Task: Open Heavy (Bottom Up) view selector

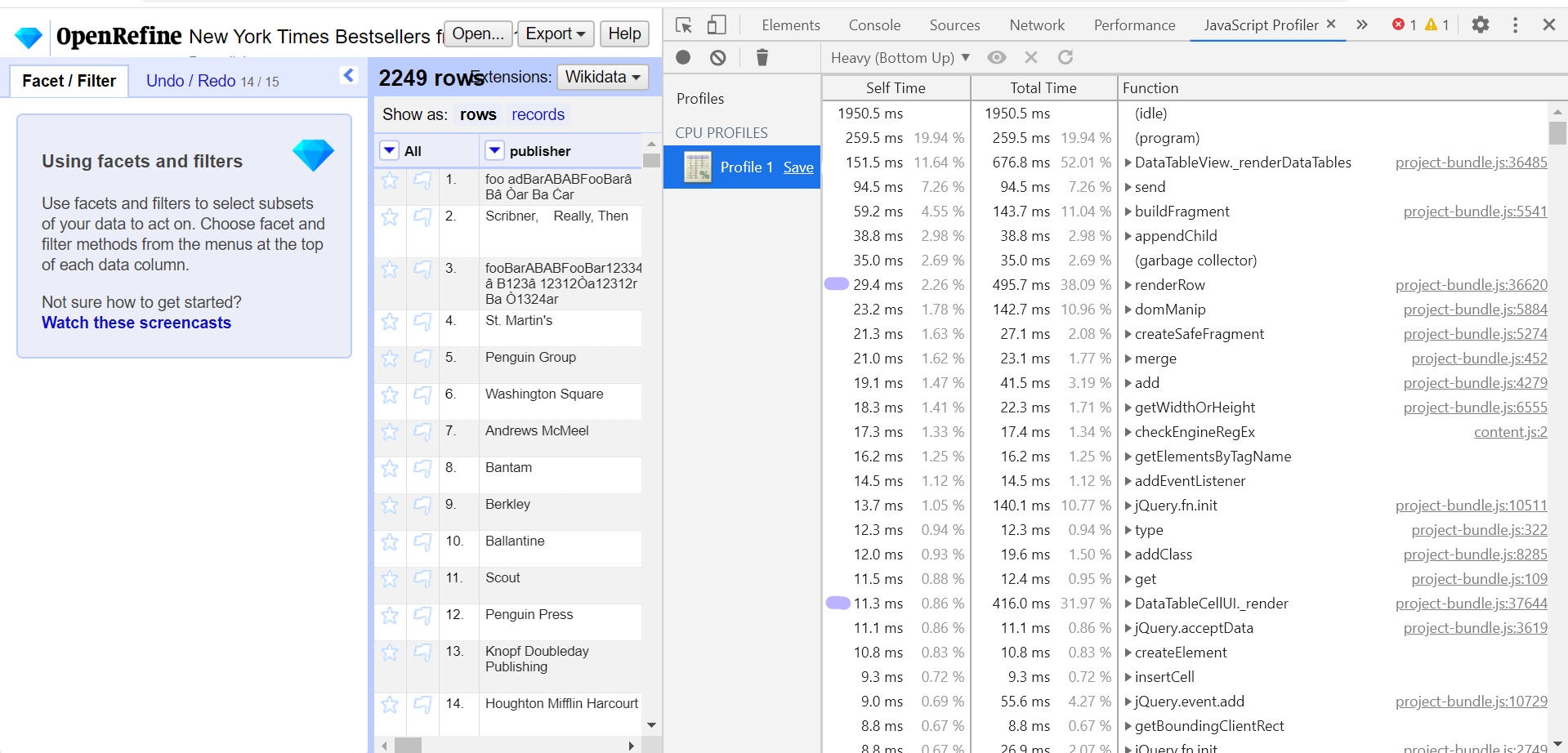Action: pyautogui.click(x=900, y=57)
